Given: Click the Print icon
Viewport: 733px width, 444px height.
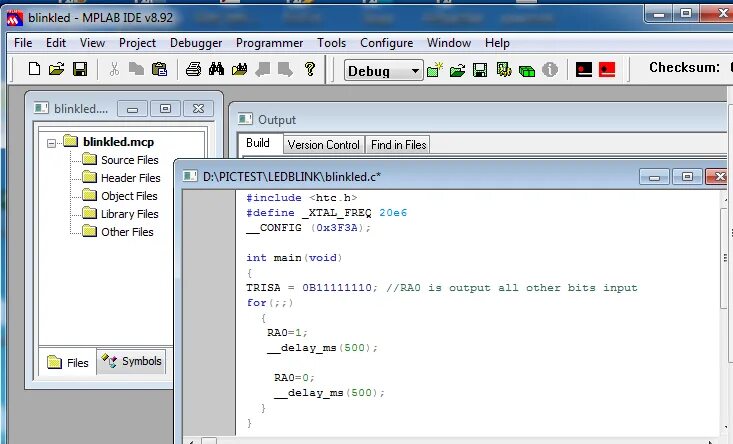Looking at the screenshot, I should (193, 69).
